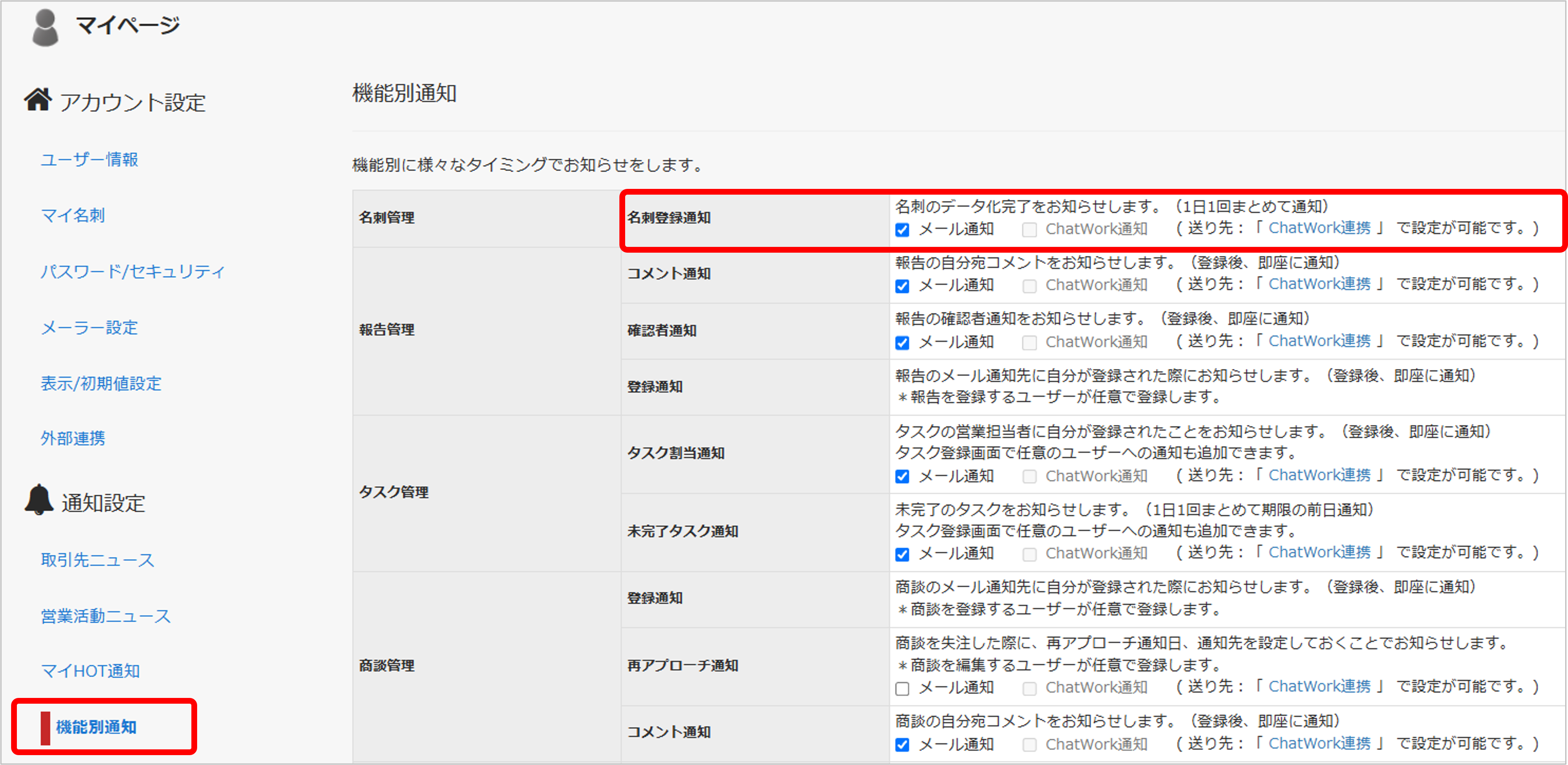
Task: Click the user avatar icon beside マイページ
Action: click(x=44, y=28)
